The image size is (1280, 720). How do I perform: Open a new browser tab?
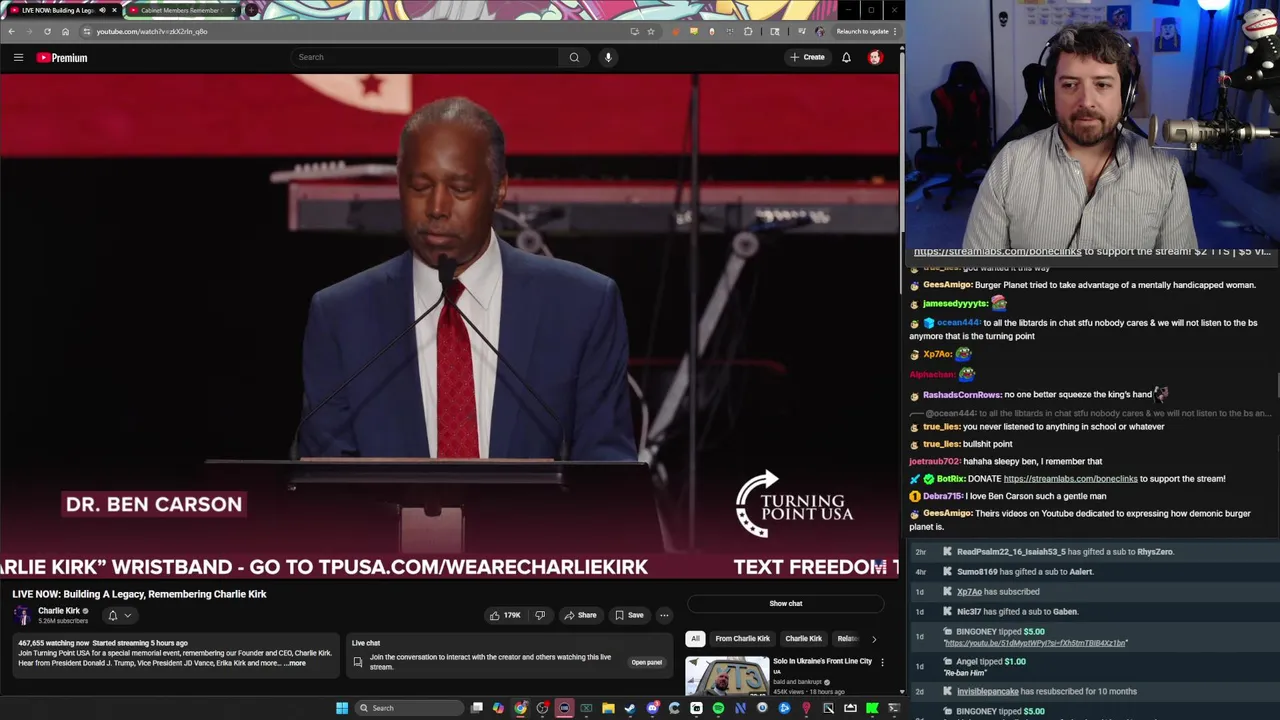pyautogui.click(x=251, y=10)
